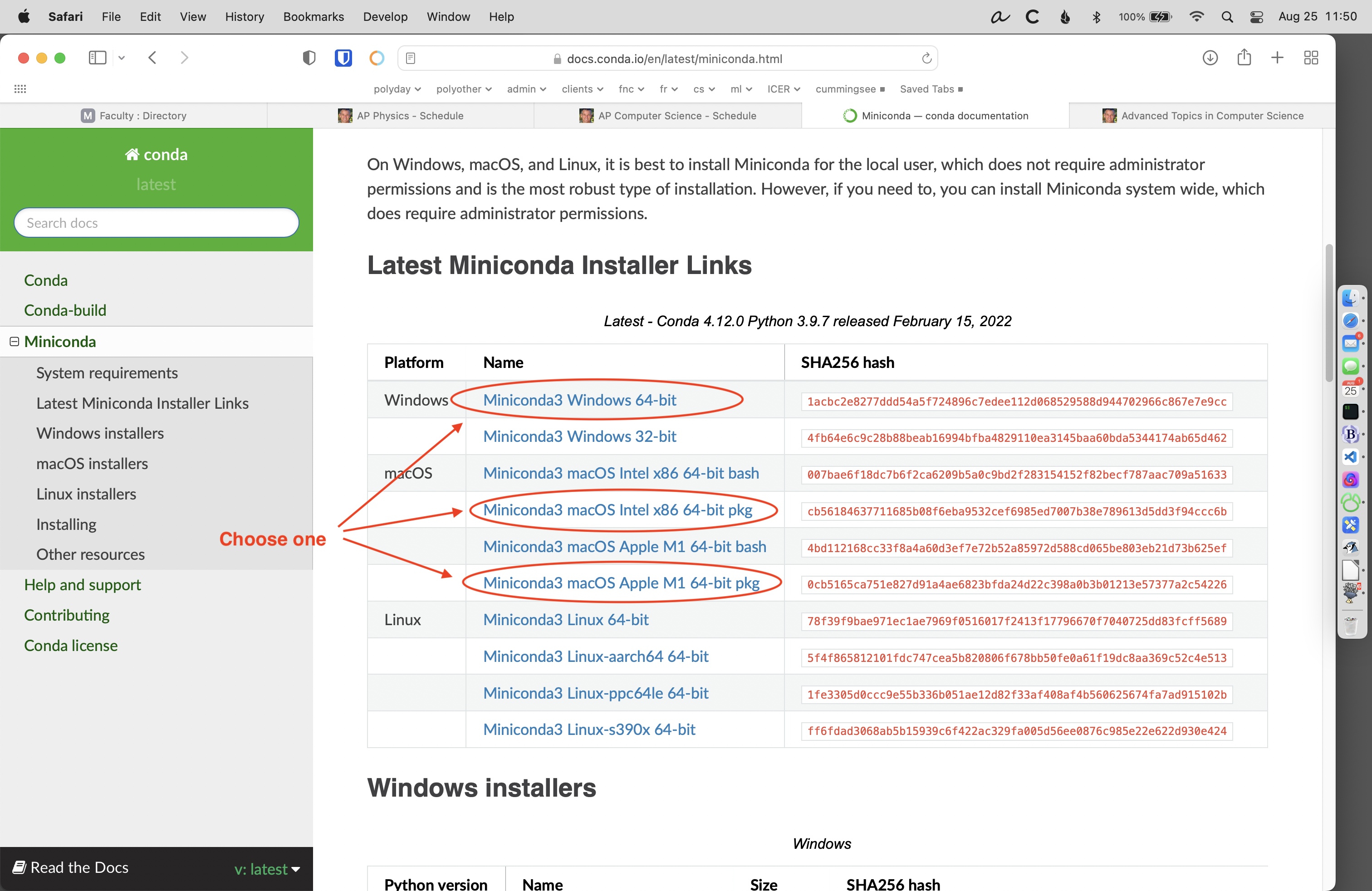This screenshot has width=1372, height=891.
Task: Open Messages from the Dock
Action: point(1350,366)
